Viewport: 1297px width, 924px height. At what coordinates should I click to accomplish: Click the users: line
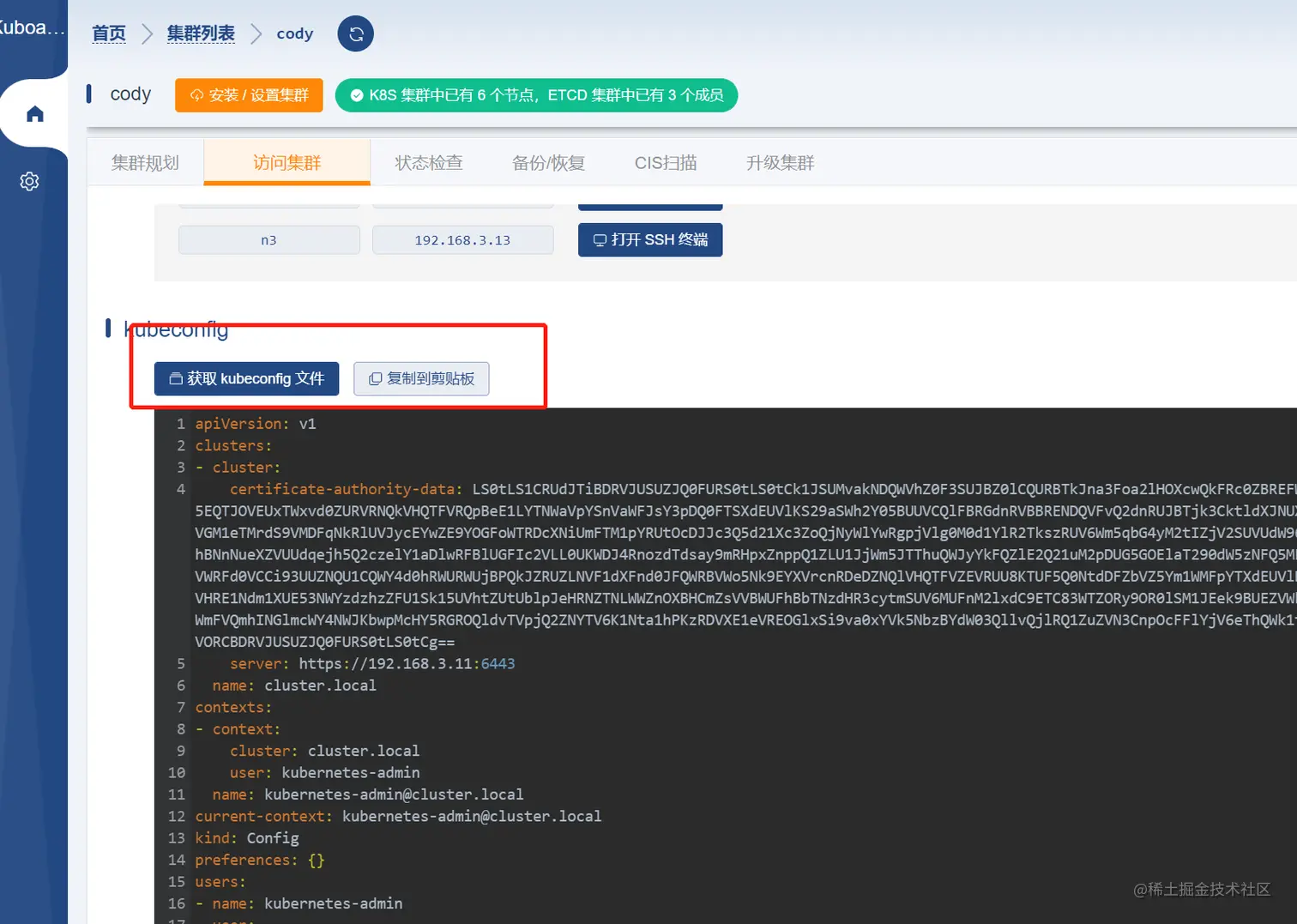(220, 882)
